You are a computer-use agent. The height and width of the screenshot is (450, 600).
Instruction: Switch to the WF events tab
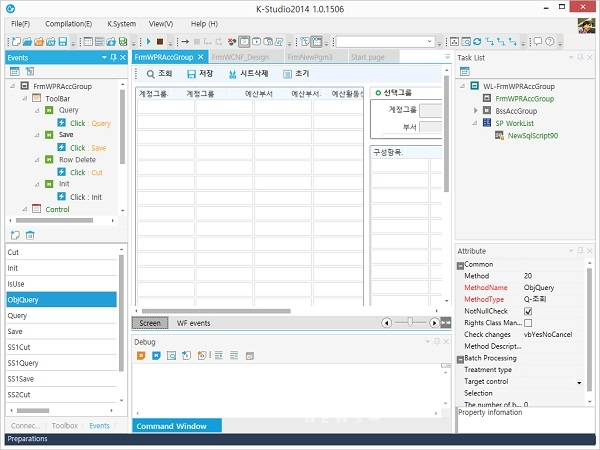pyautogui.click(x=193, y=323)
